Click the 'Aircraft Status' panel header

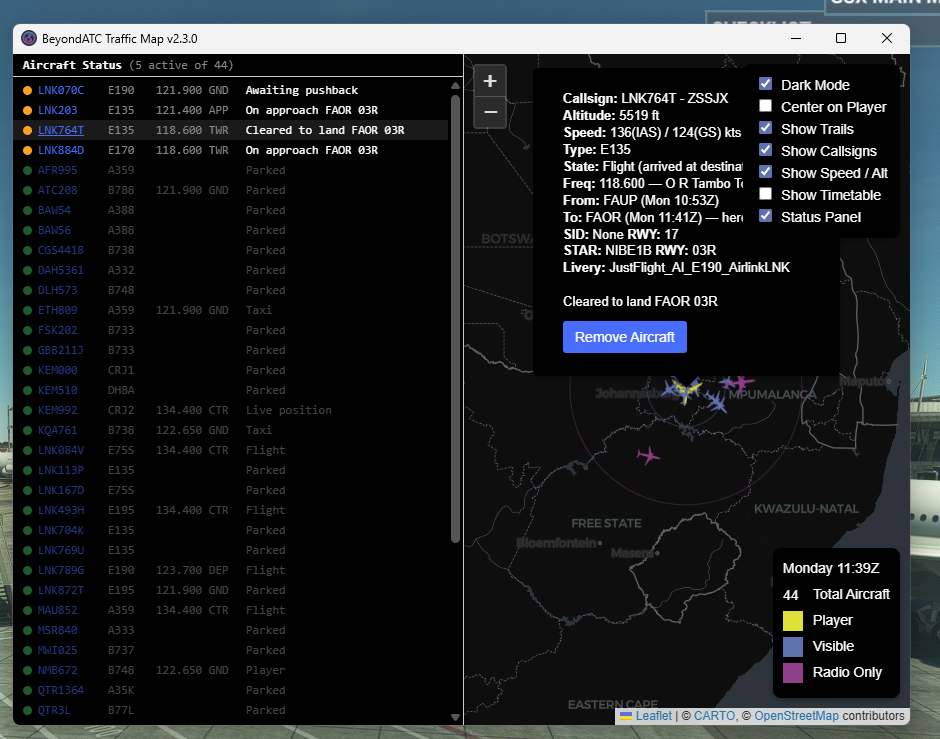72,65
